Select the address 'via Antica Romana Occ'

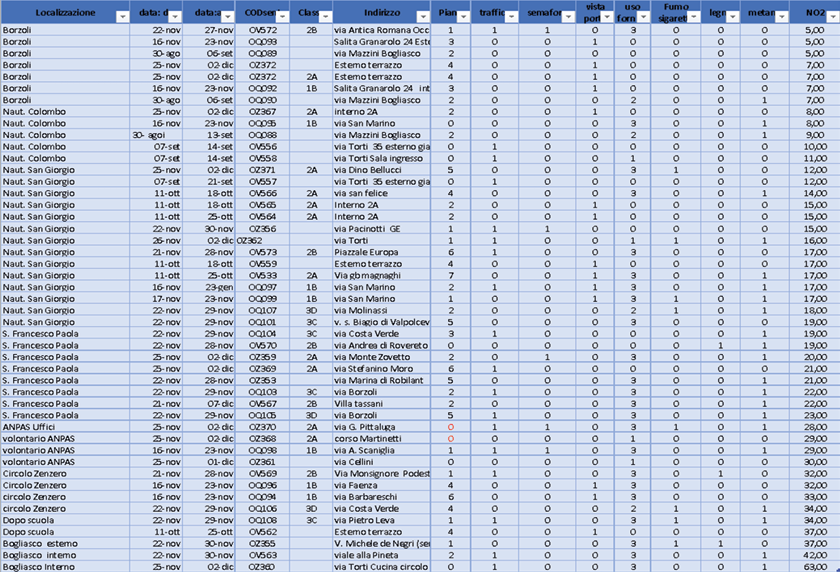(381, 30)
